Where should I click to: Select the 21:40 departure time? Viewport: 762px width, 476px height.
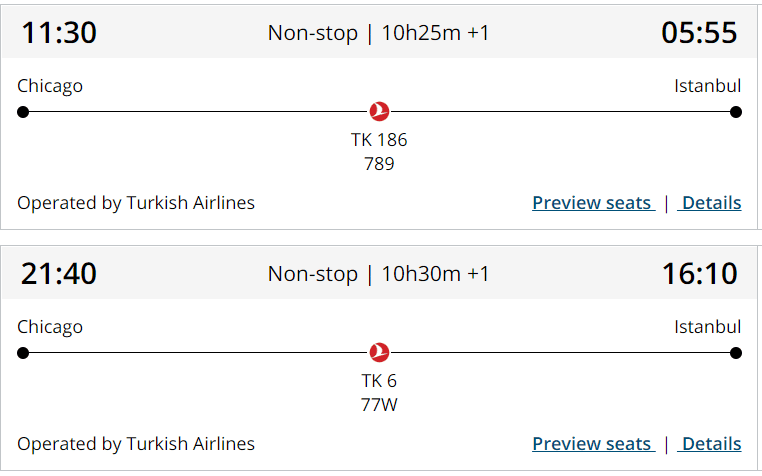point(59,273)
